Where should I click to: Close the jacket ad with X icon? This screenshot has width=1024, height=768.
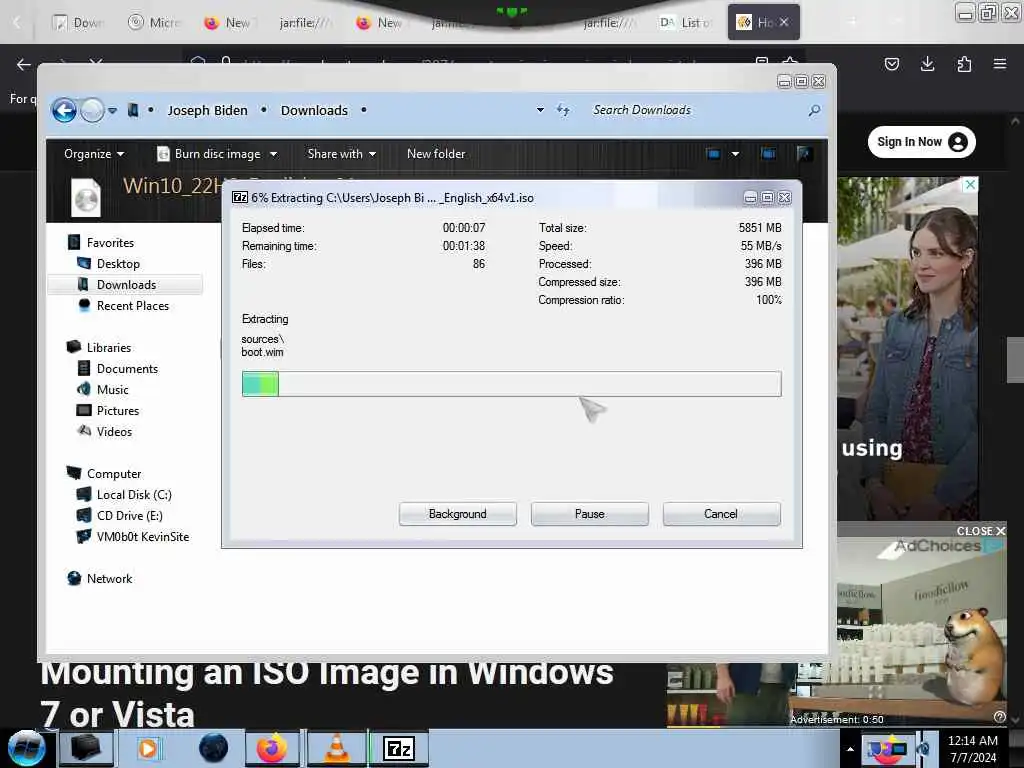tap(970, 185)
